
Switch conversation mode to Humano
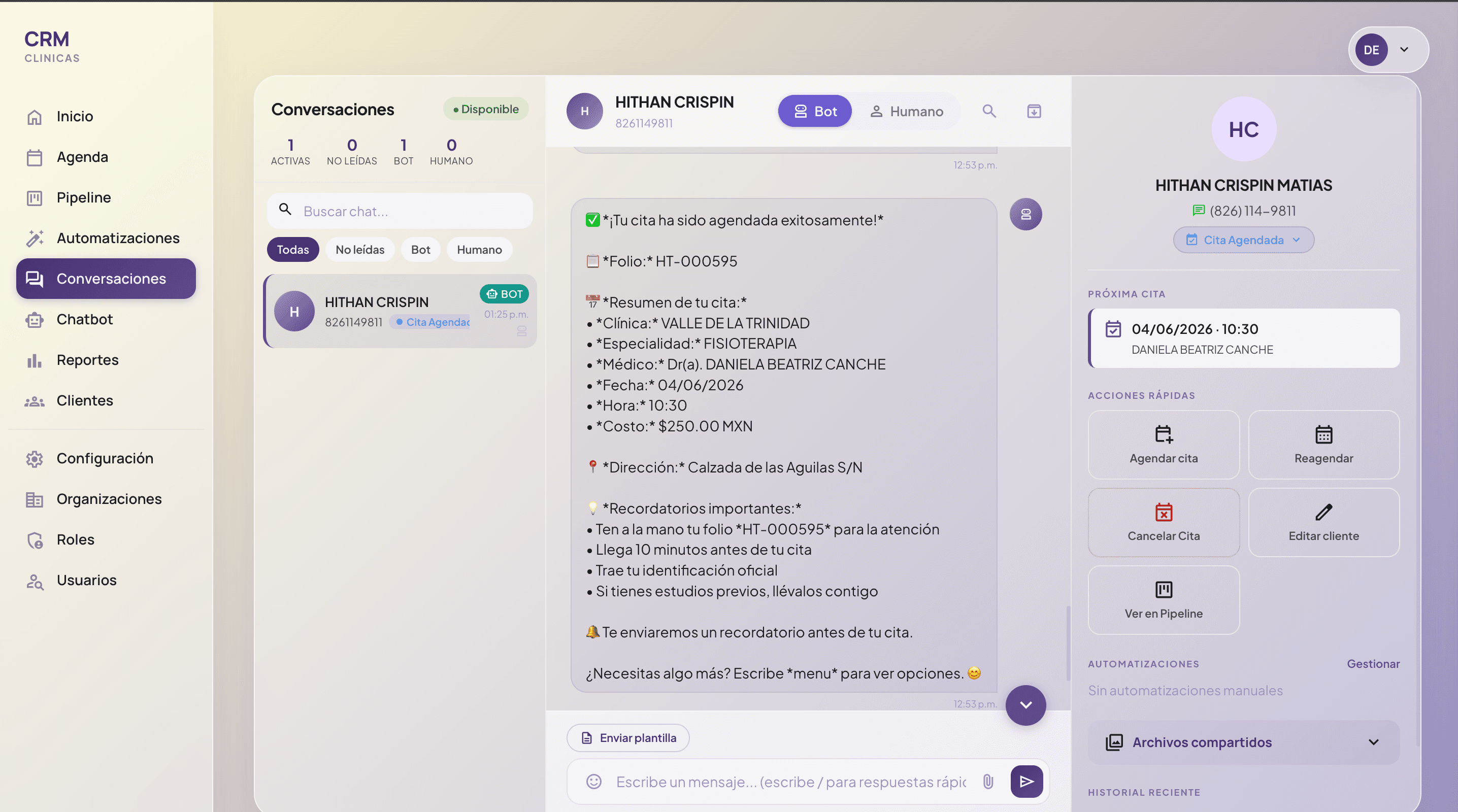(x=906, y=111)
